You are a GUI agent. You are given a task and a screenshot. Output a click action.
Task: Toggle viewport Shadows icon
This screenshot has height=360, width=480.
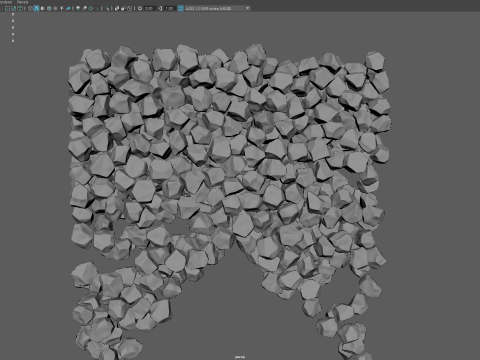(68, 8)
